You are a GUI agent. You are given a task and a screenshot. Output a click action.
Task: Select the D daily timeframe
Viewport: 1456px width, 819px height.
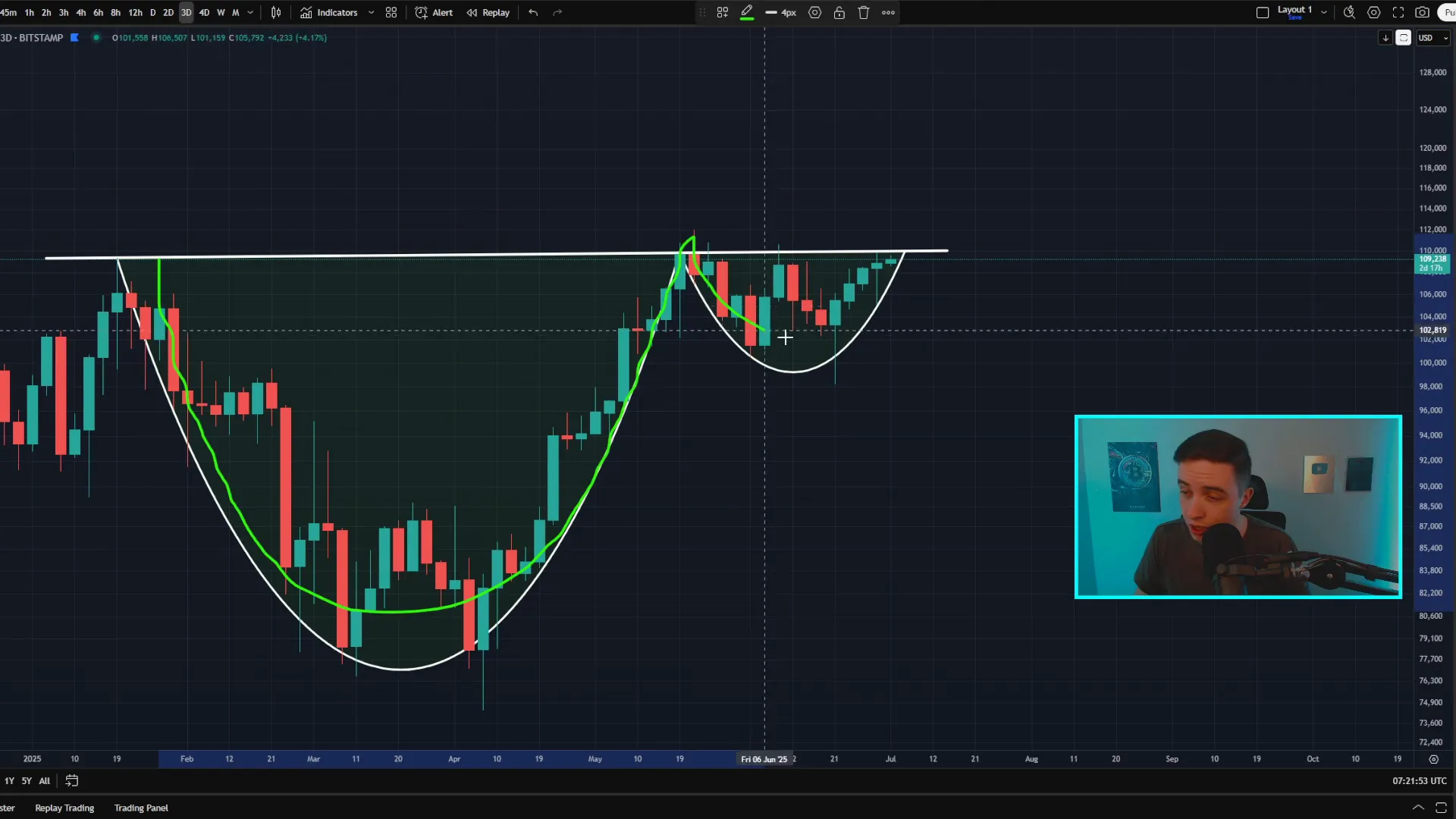tap(152, 13)
